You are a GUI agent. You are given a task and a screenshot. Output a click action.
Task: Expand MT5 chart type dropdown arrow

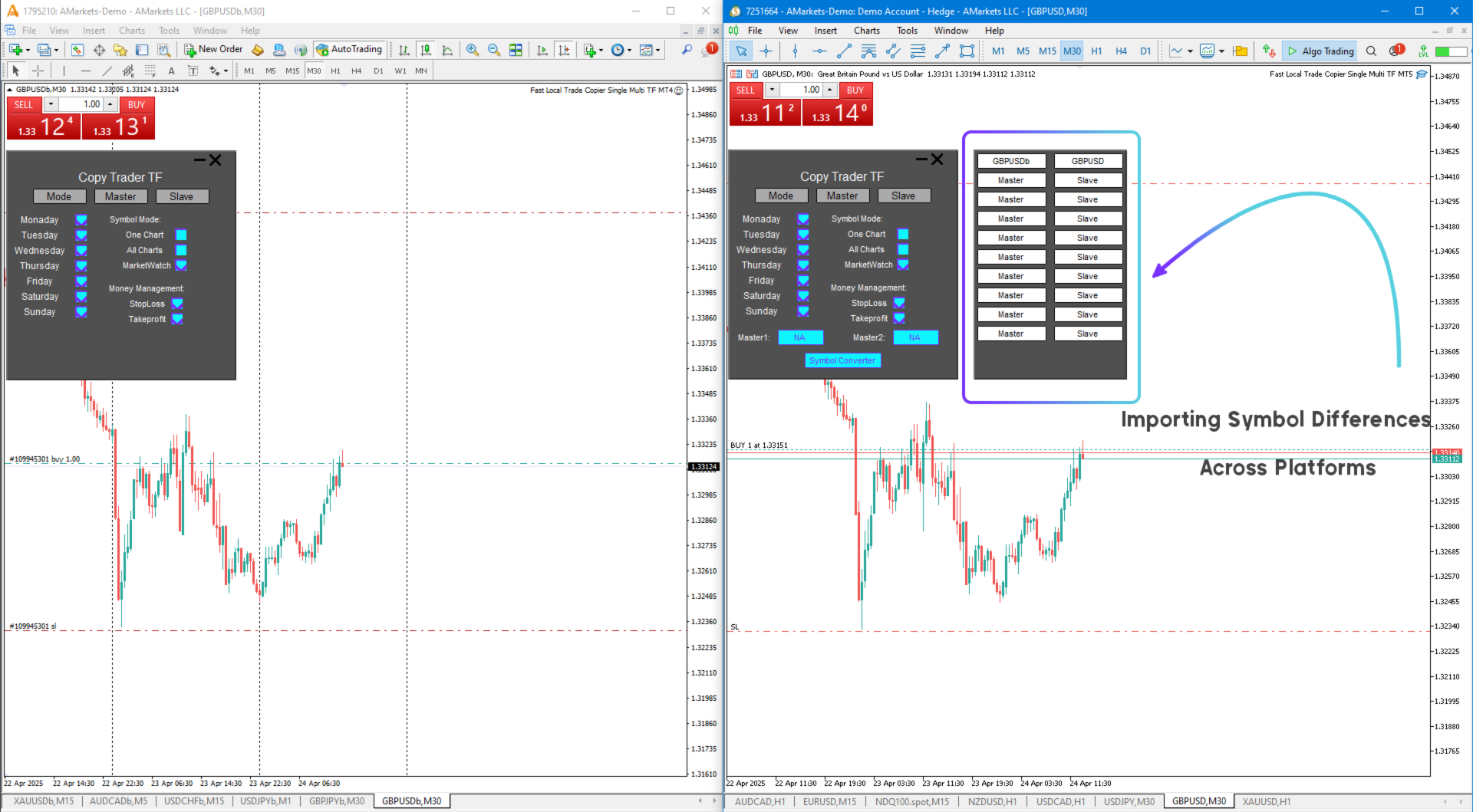coord(1190,51)
